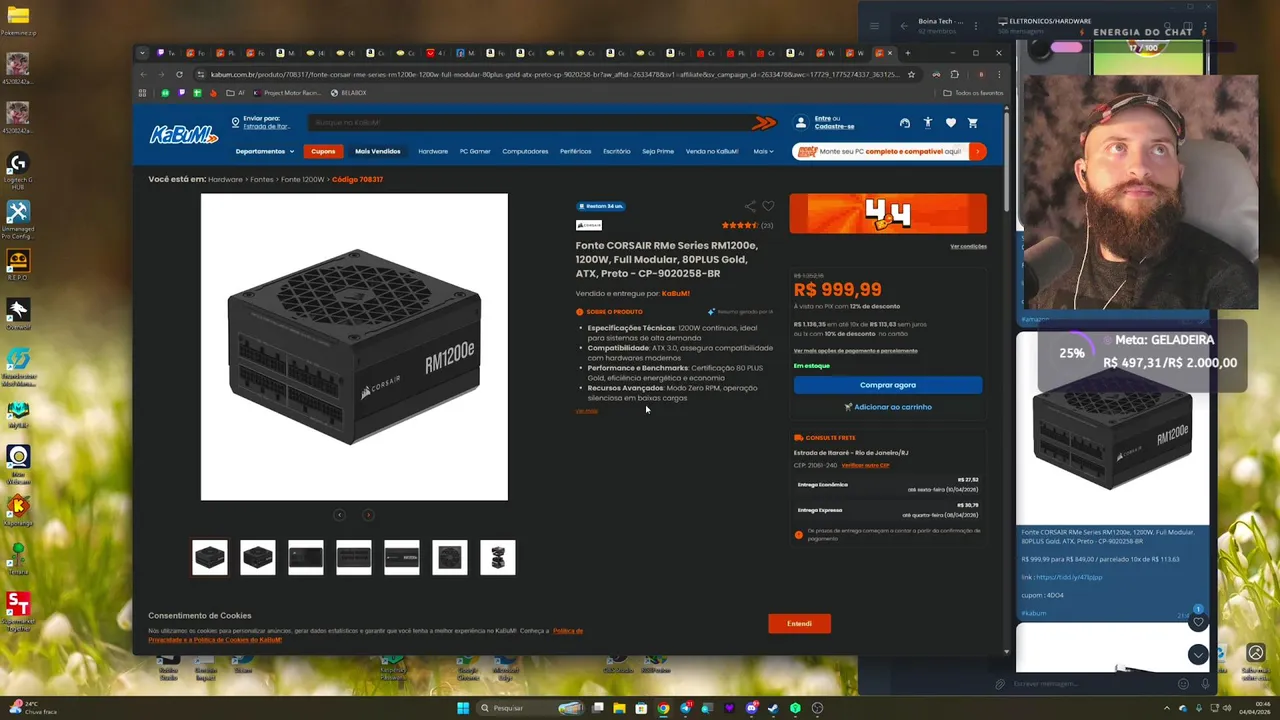Expand the Mais menu dropdown
Image resolution: width=1280 pixels, height=720 pixels.
(x=763, y=152)
